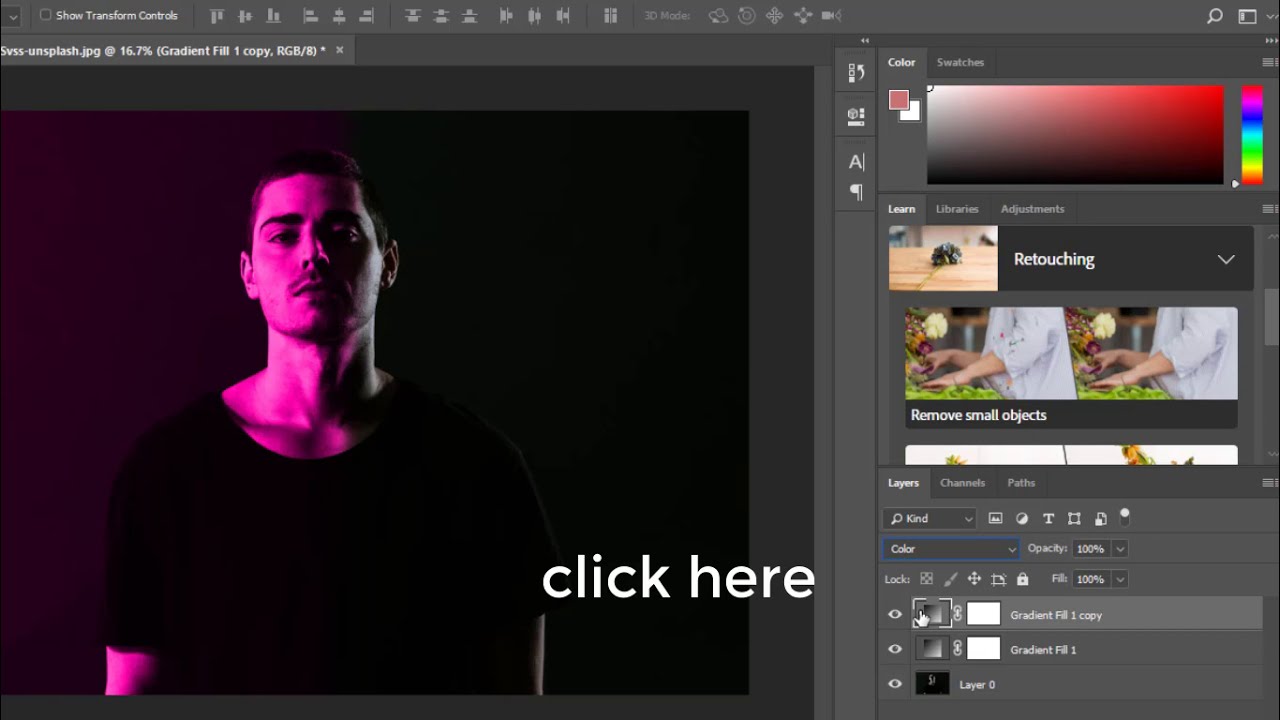The image size is (1280, 720).
Task: Click Distribute bottom edges icon
Action: pos(468,15)
